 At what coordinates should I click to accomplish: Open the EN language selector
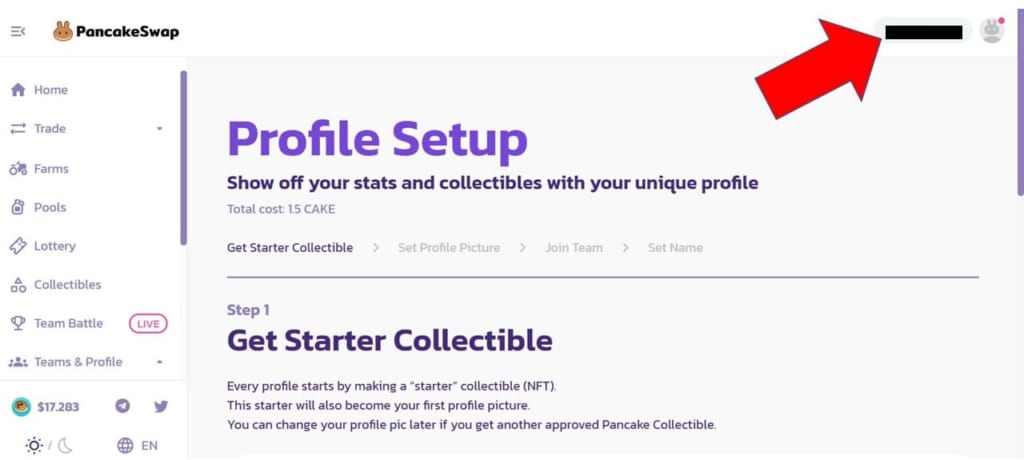[150, 446]
